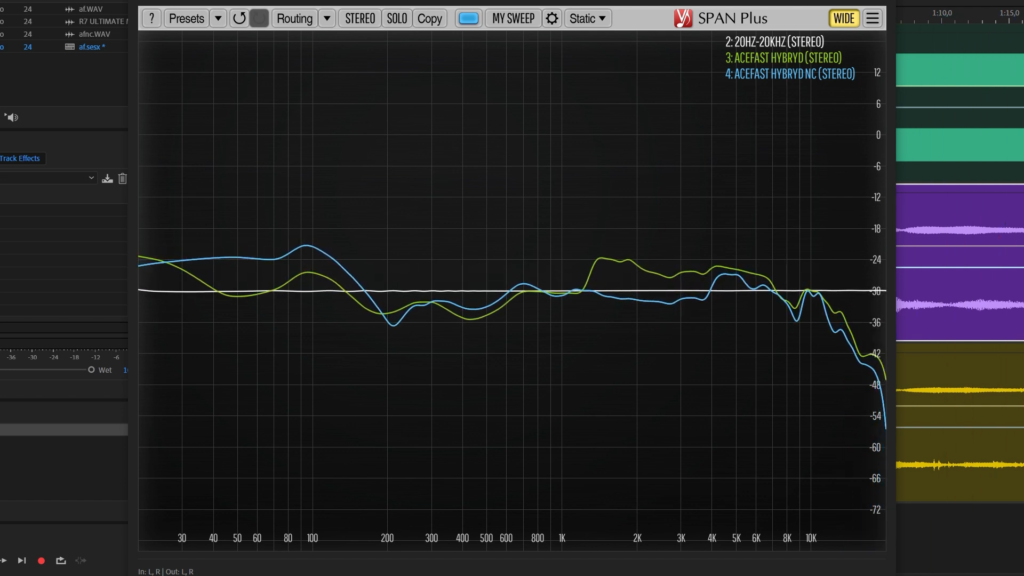Viewport: 1024px width, 576px height.
Task: Click the 1:10,0 timeline ruler mark
Action: 942,13
